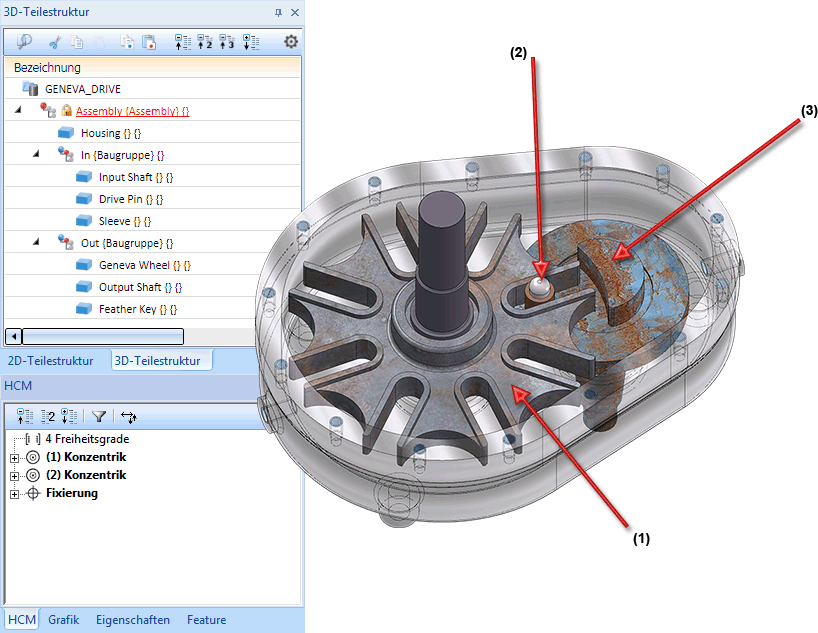This screenshot has width=818, height=633.
Task: Click the scissors cut icon
Action: tap(56, 42)
